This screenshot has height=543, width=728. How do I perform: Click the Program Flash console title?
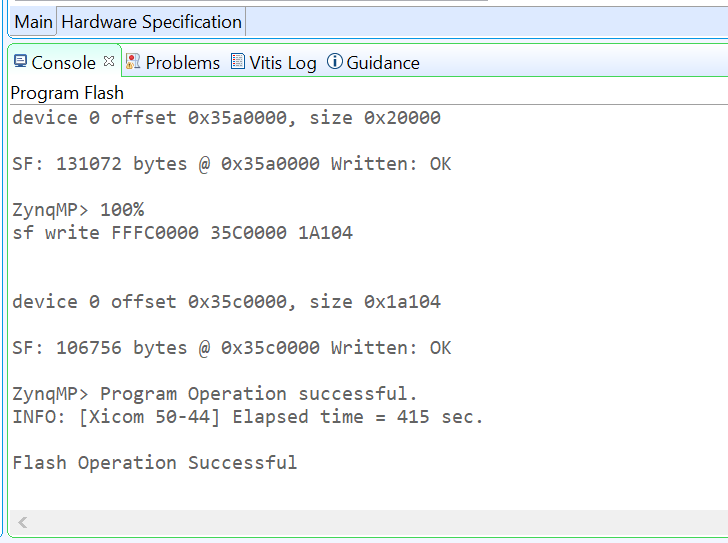click(67, 93)
